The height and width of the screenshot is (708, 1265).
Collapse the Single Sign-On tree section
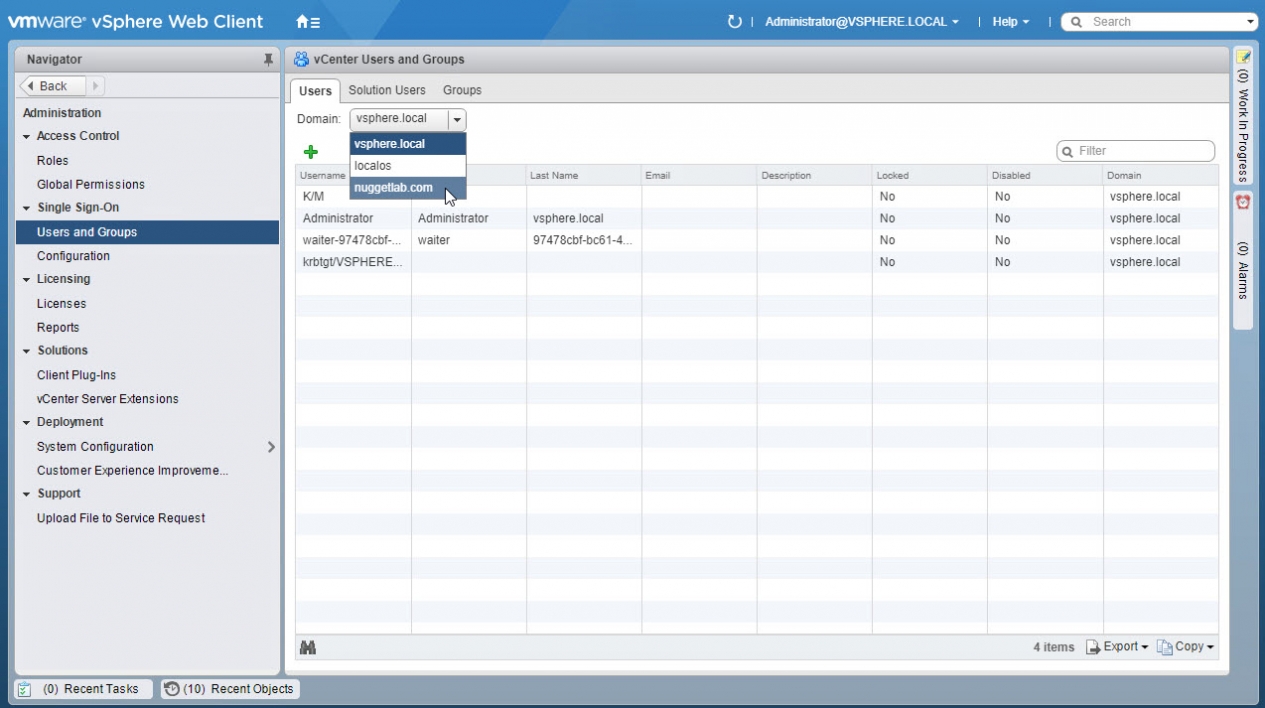(27, 208)
